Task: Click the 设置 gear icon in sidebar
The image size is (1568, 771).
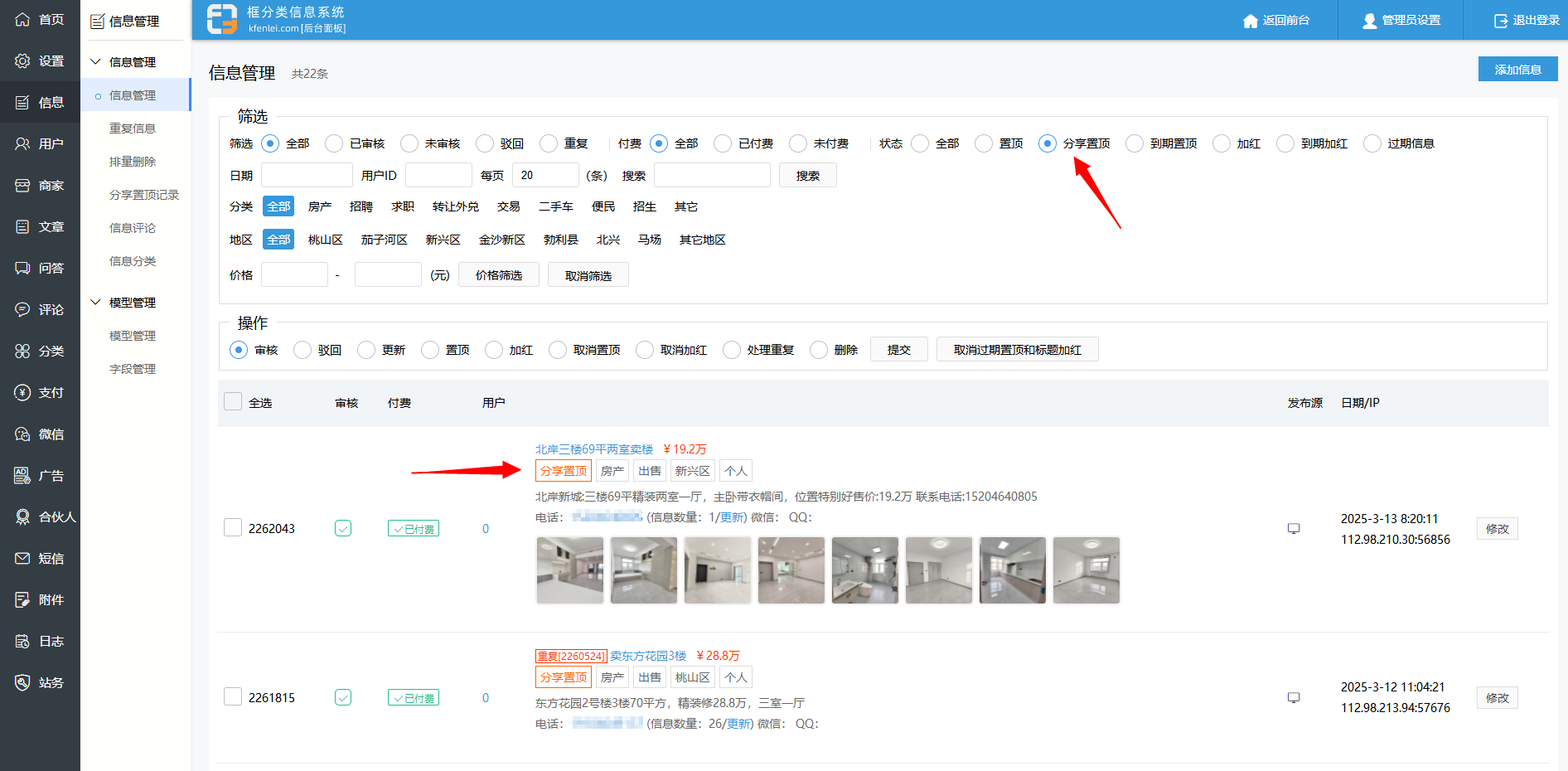Action: [x=22, y=61]
